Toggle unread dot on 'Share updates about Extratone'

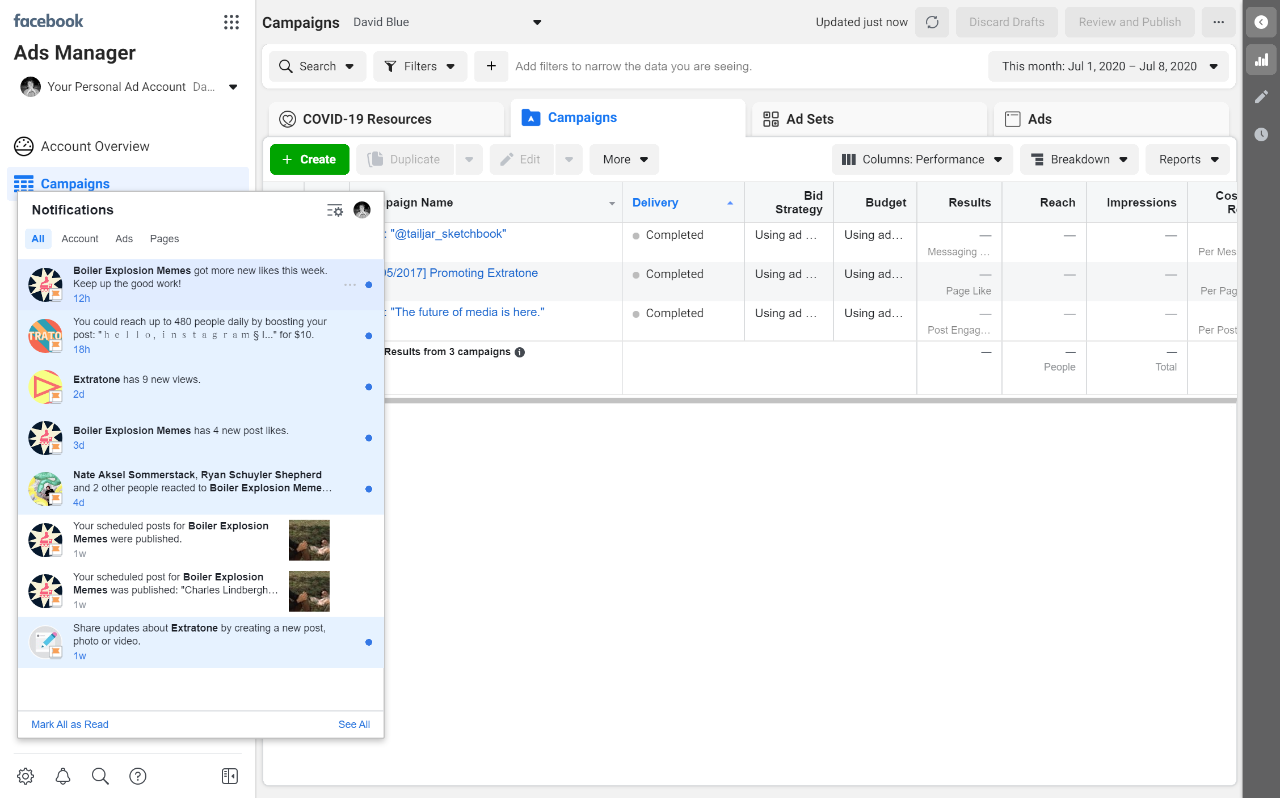coord(369,642)
